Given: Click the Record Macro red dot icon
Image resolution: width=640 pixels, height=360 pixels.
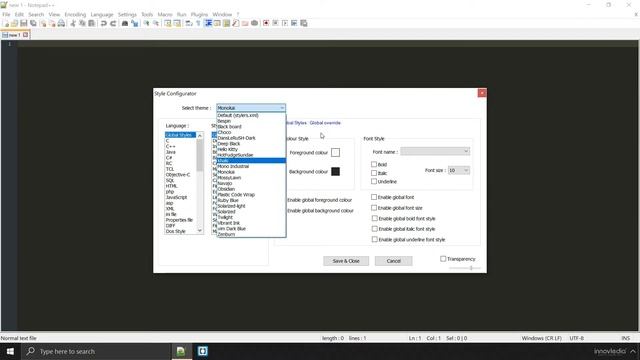Looking at the screenshot, I should click(266, 23).
